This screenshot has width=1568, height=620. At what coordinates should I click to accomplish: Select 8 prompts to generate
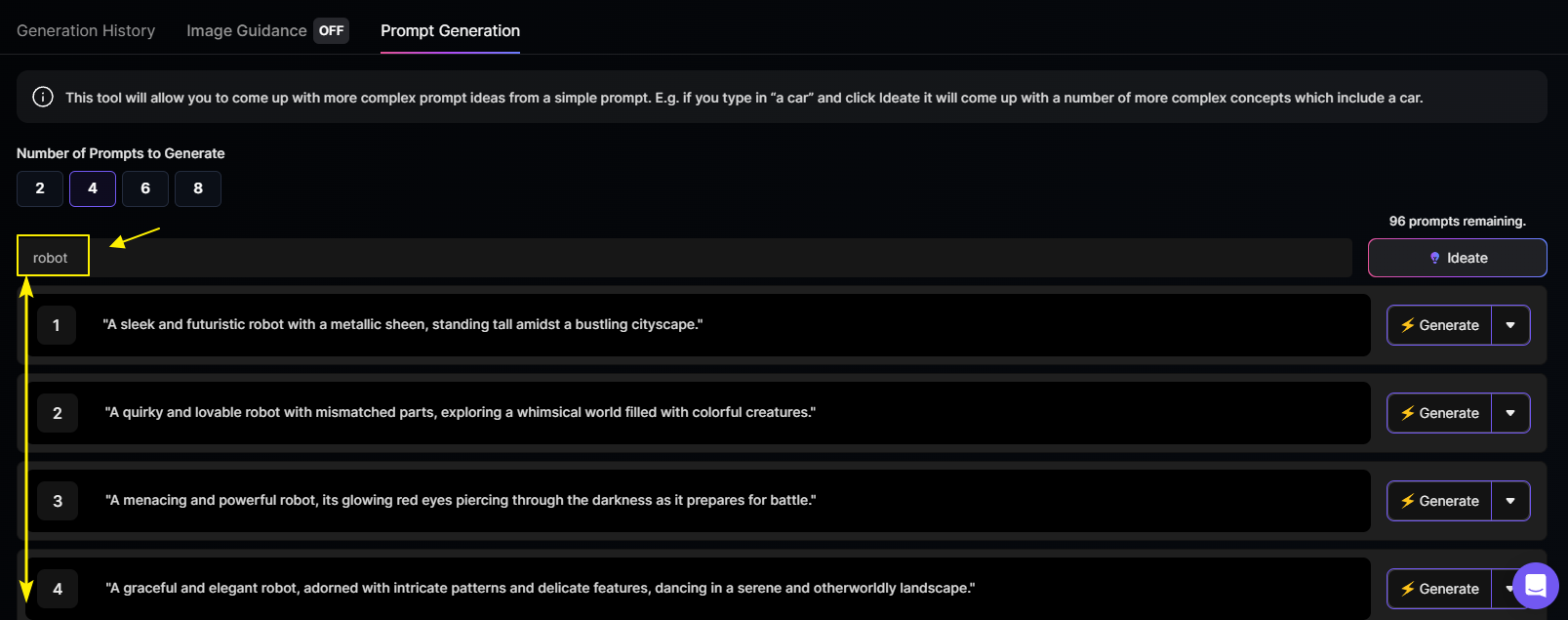198,188
